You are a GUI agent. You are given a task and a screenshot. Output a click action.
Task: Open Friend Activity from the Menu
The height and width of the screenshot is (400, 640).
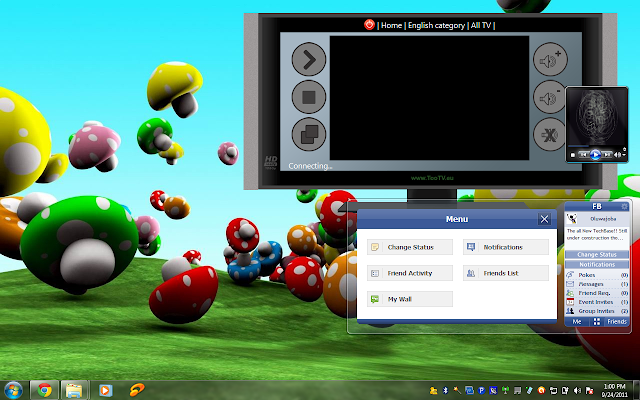click(x=410, y=273)
